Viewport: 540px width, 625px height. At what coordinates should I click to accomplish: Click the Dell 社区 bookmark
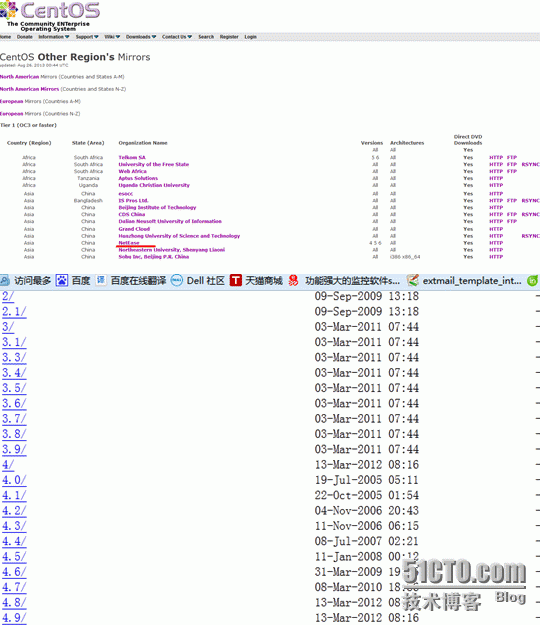[206, 281]
